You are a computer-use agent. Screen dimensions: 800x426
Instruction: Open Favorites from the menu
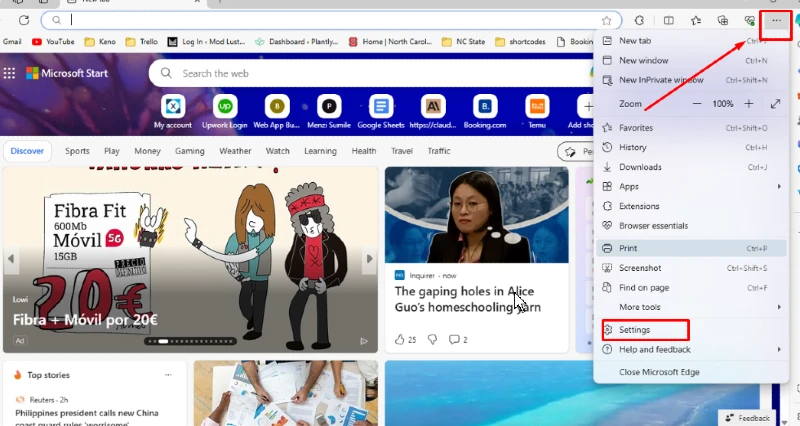tap(691, 128)
